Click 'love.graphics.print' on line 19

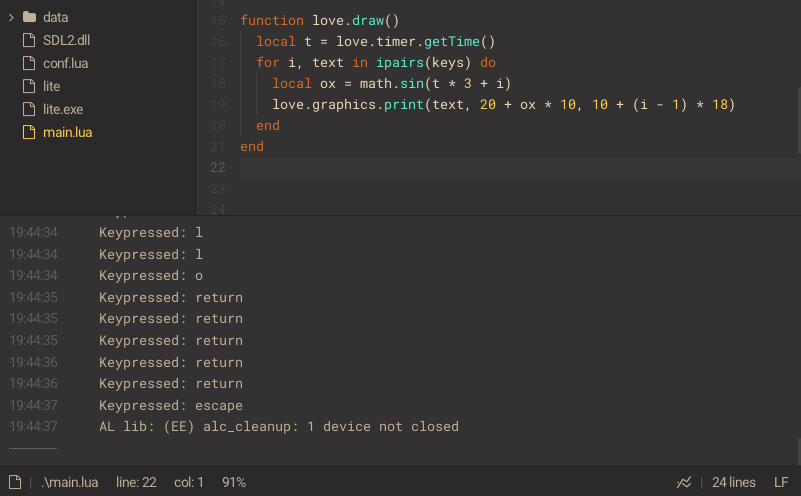[348, 104]
